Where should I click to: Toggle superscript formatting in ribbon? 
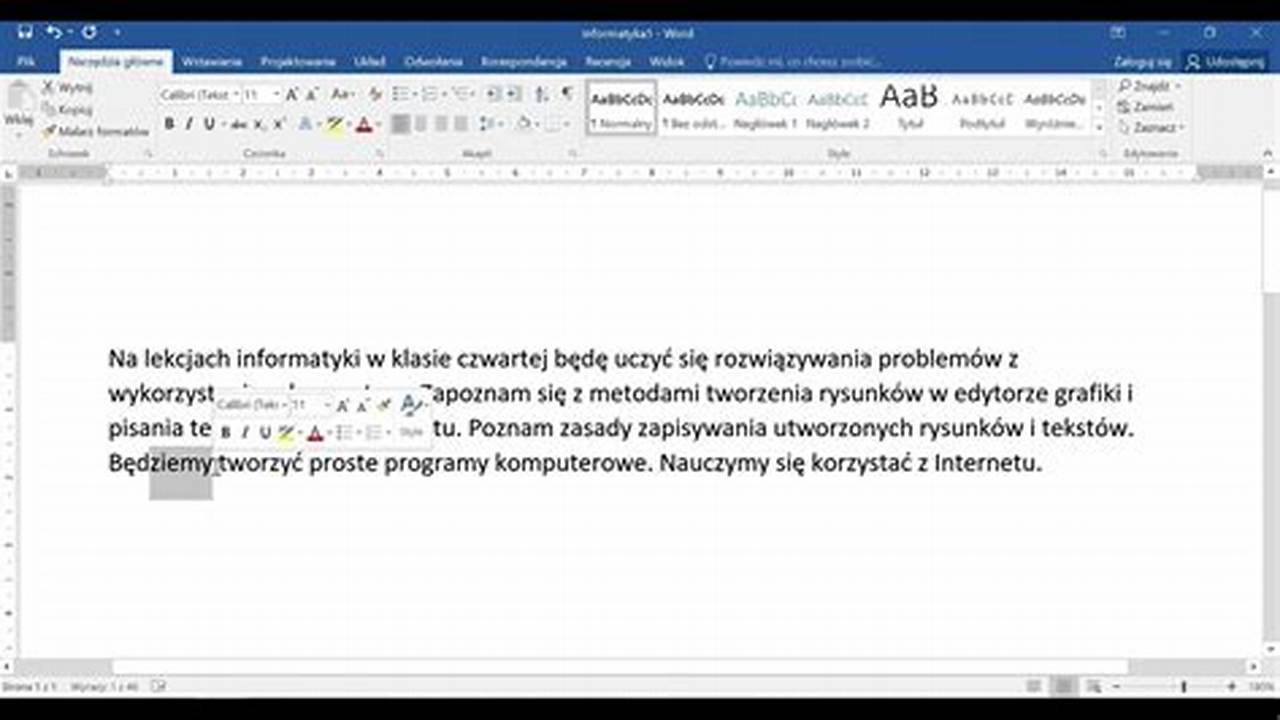(x=279, y=124)
